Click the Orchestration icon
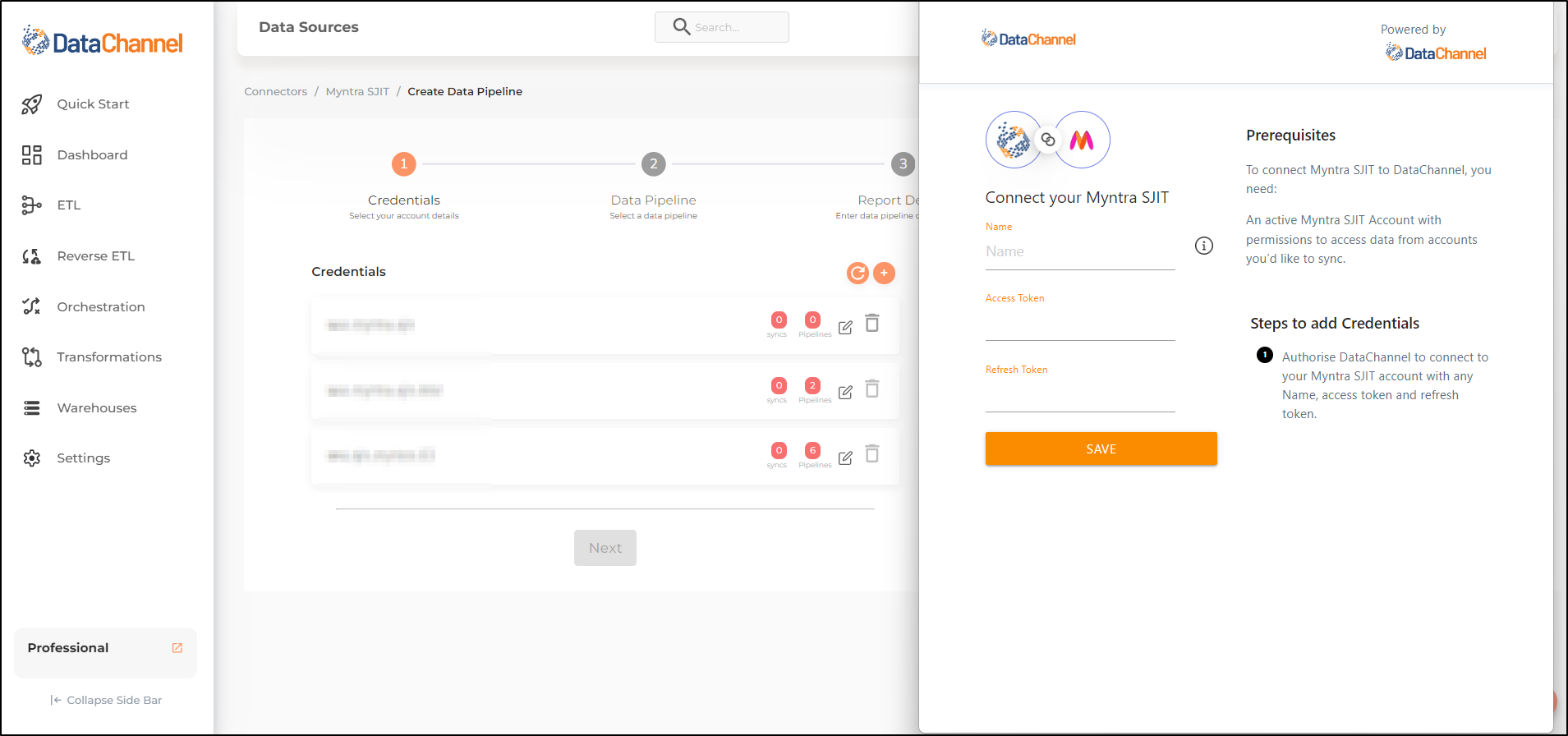Image resolution: width=1568 pixels, height=736 pixels. tap(31, 307)
